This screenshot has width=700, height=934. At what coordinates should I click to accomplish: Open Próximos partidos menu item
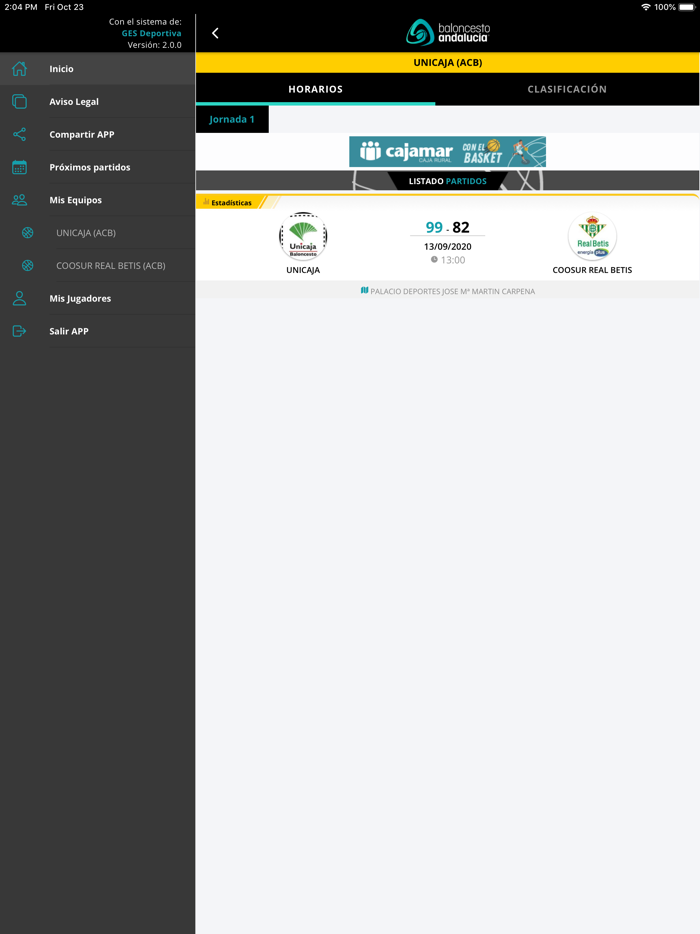[x=98, y=167]
